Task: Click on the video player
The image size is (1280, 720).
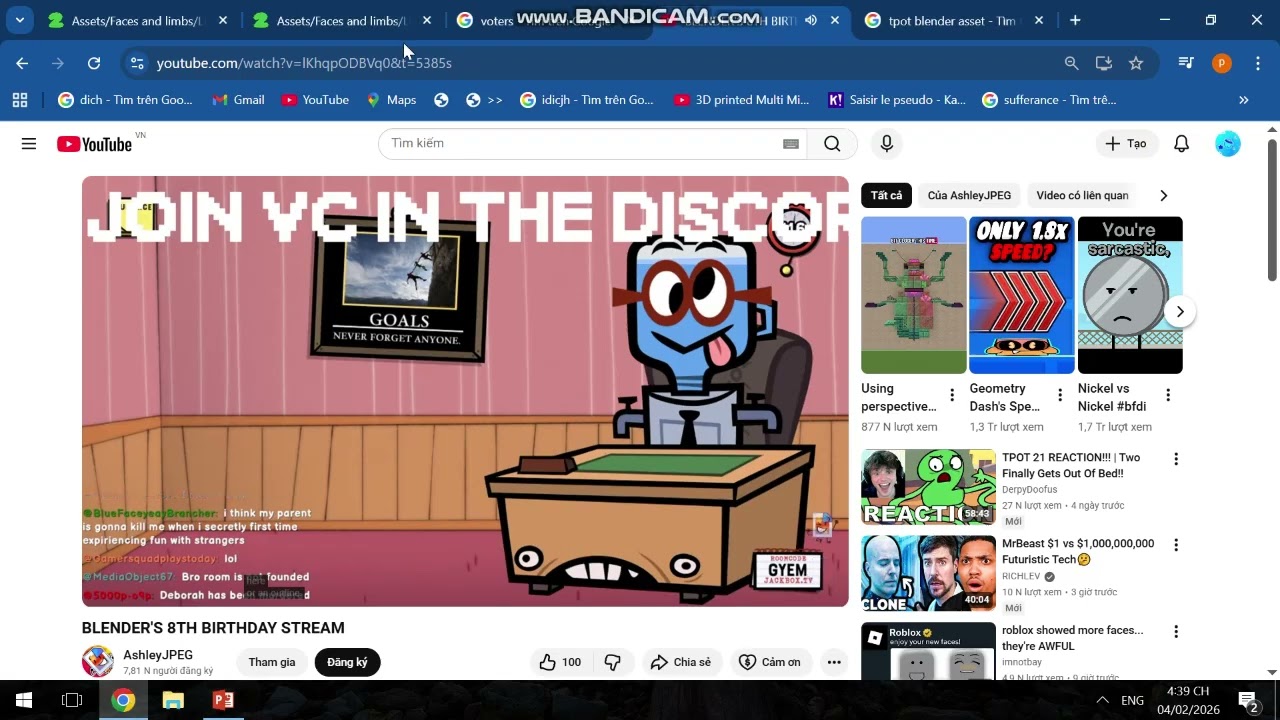Action: coord(465,391)
